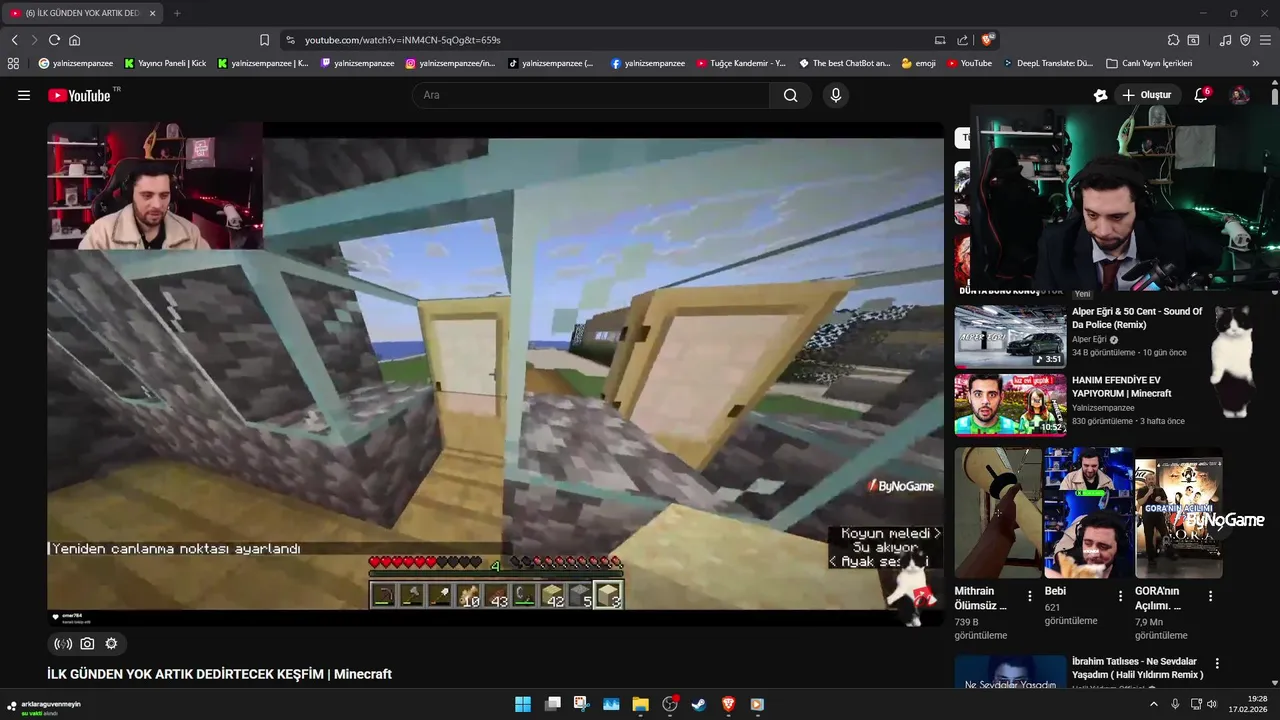The height and width of the screenshot is (720, 1280).
Task: Open the taskbar clock showing 19:28
Action: pos(1248,704)
